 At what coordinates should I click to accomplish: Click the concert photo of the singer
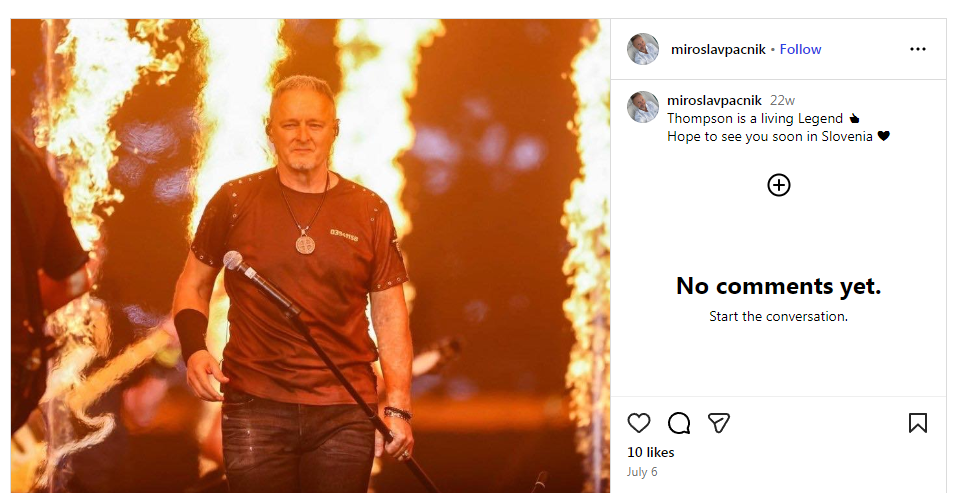[311, 256]
